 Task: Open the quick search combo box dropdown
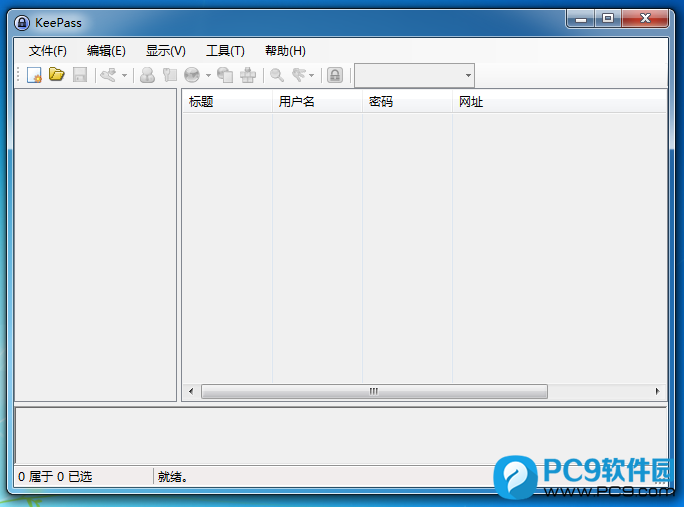point(468,75)
